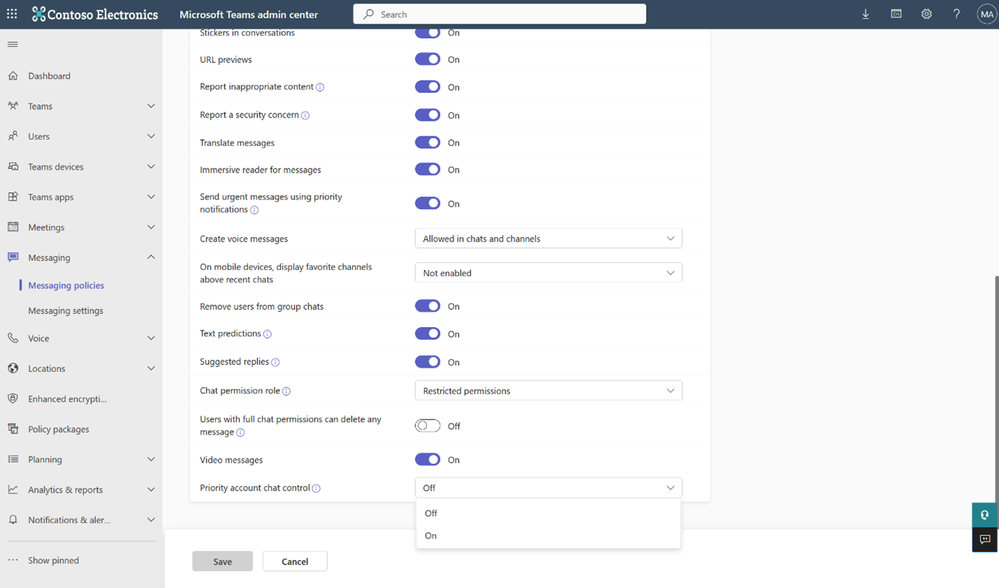Viewport: 999px width, 588px height.
Task: Toggle Report a security concern switch
Action: pyautogui.click(x=428, y=115)
